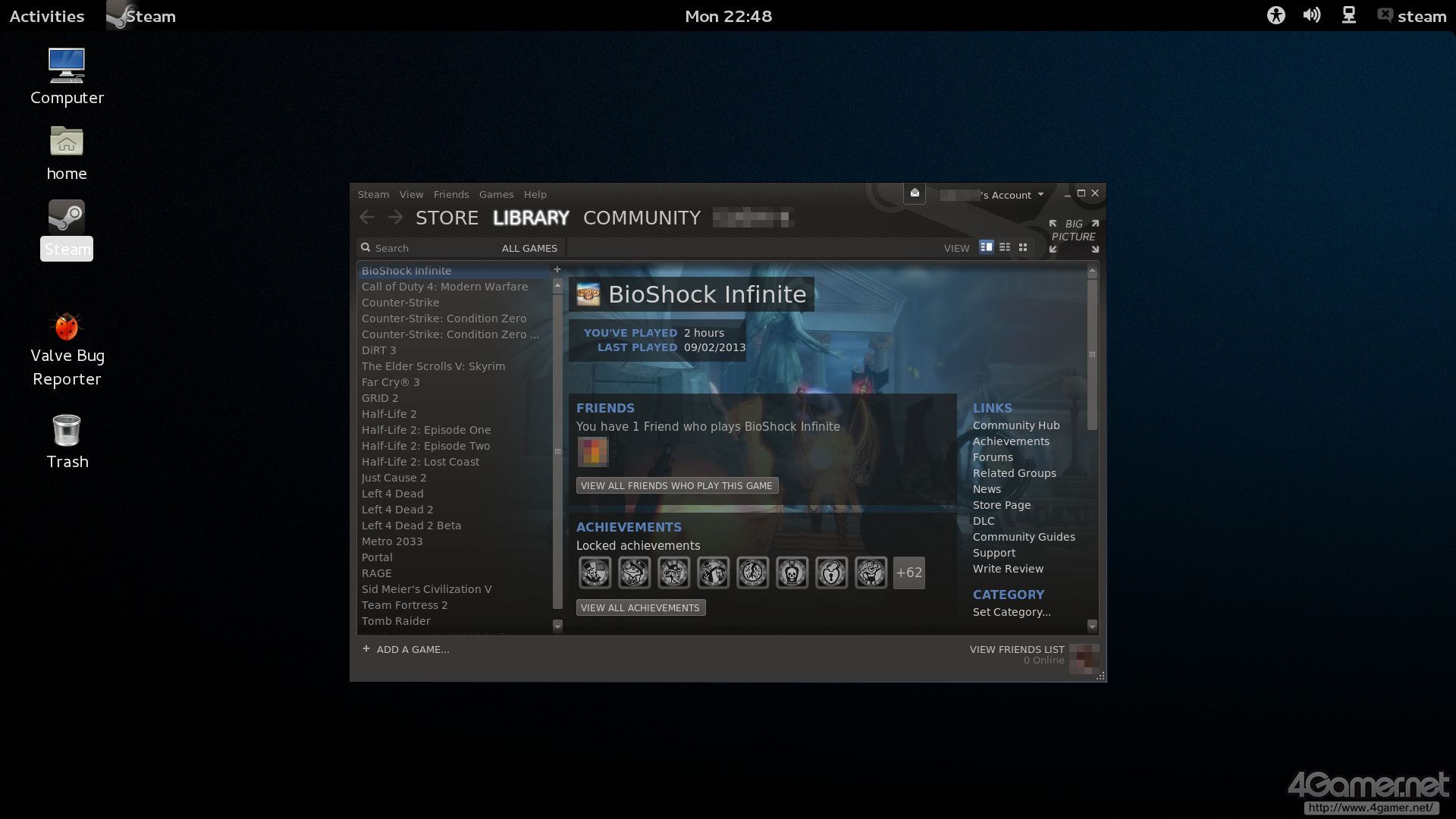
Task: Click the plus icon beside BioShock Infinite
Action: [557, 270]
